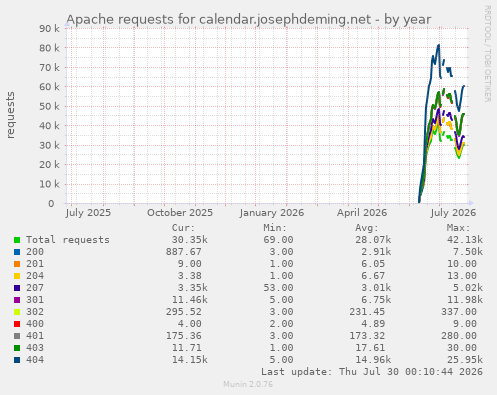Click the '301' legend label
Image resolution: width=497 pixels, height=395 pixels.
(35, 300)
